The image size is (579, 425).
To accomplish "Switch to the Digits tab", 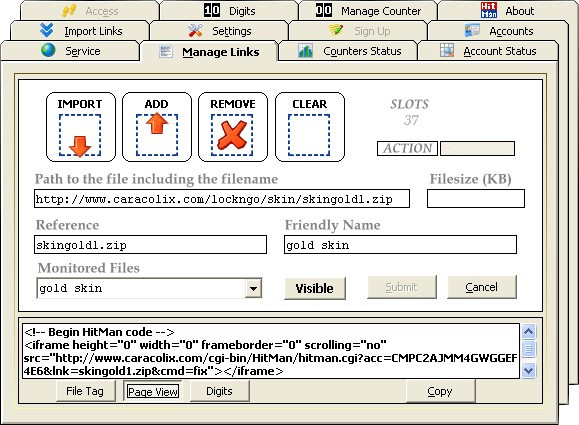I will point(229,11).
